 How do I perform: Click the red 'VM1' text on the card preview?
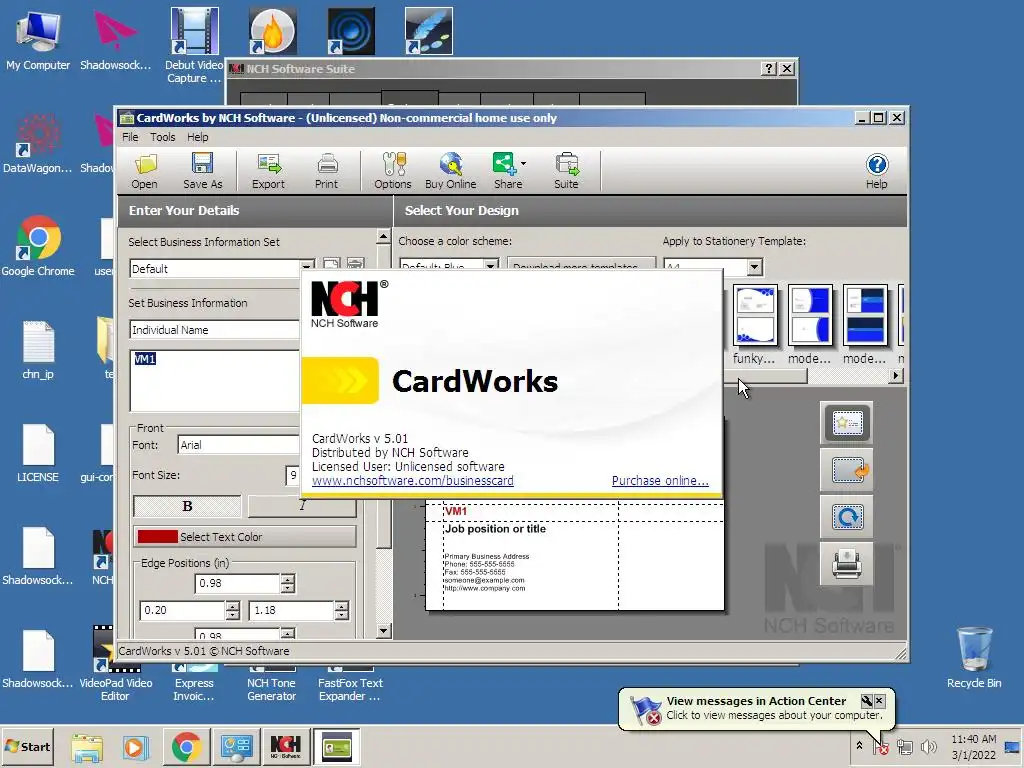tap(456, 511)
